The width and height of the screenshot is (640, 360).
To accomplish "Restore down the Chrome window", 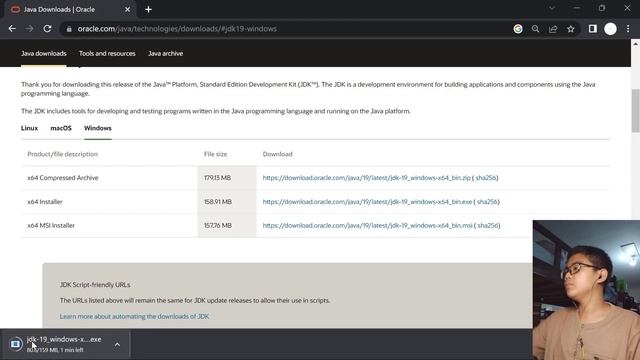I will tap(602, 8).
